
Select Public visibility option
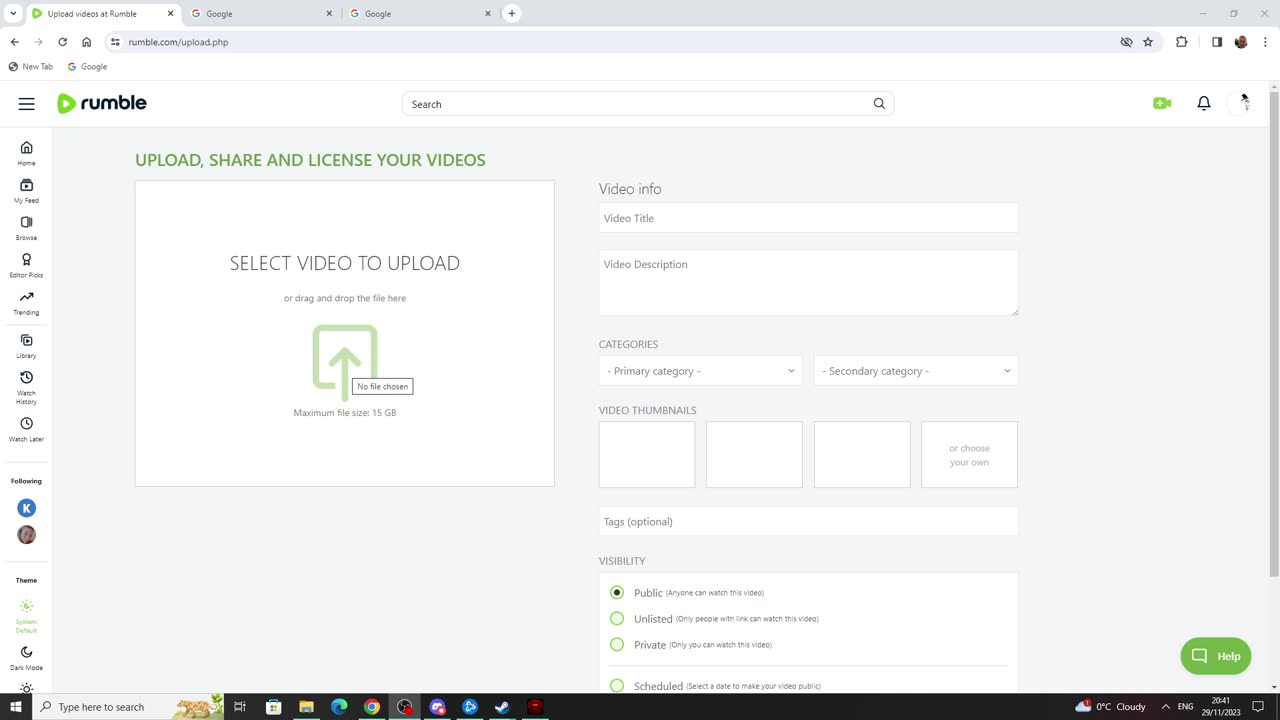(617, 592)
